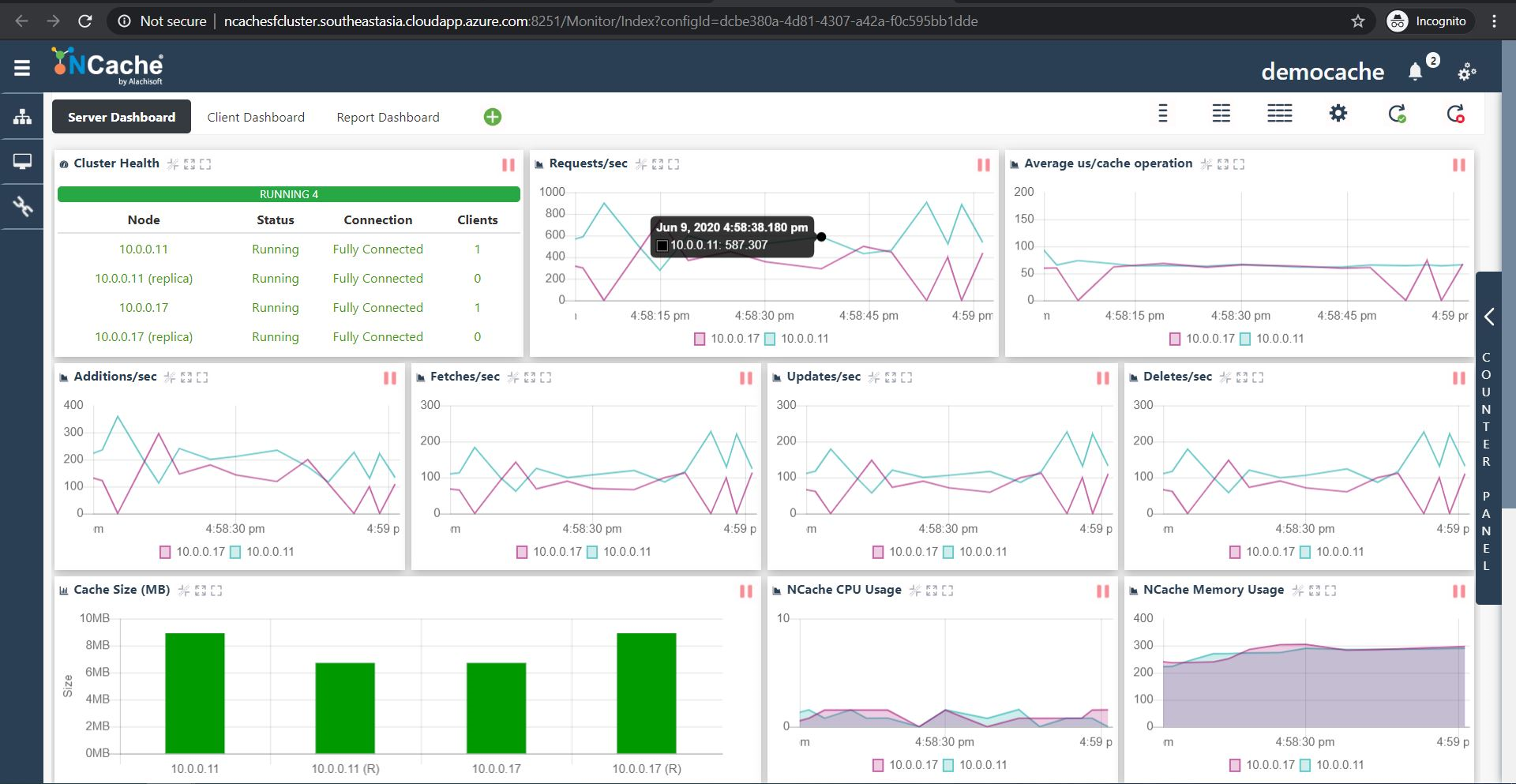Switch to the Report Dashboard tab
This screenshot has width=1516, height=784.
pyautogui.click(x=388, y=117)
